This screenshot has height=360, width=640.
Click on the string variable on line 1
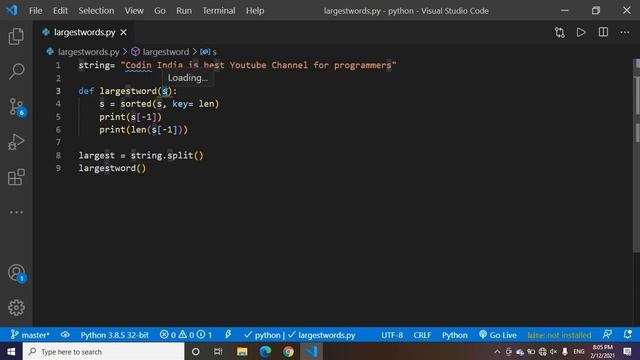pyautogui.click(x=93, y=65)
